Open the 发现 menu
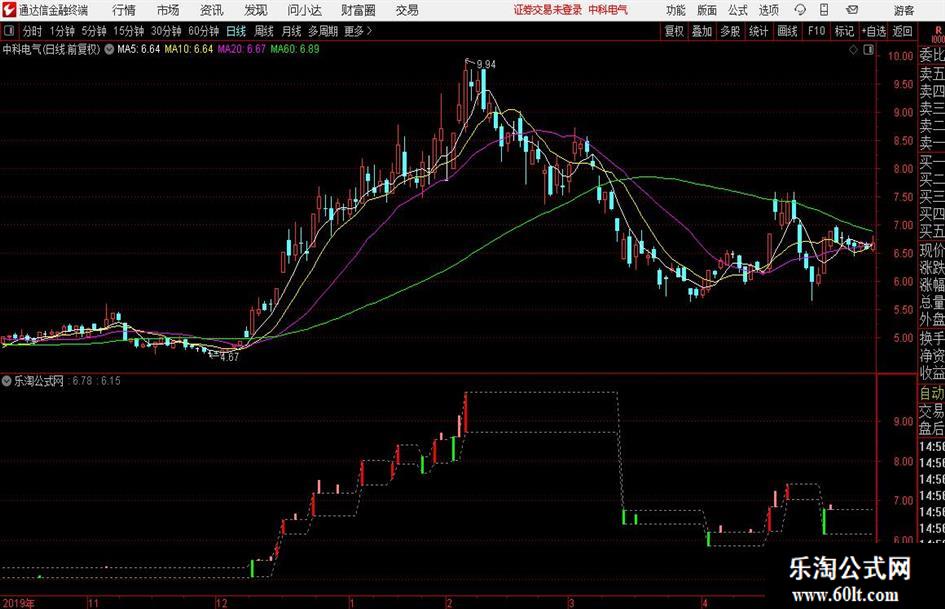Screen dimensions: 945x609 tap(256, 10)
